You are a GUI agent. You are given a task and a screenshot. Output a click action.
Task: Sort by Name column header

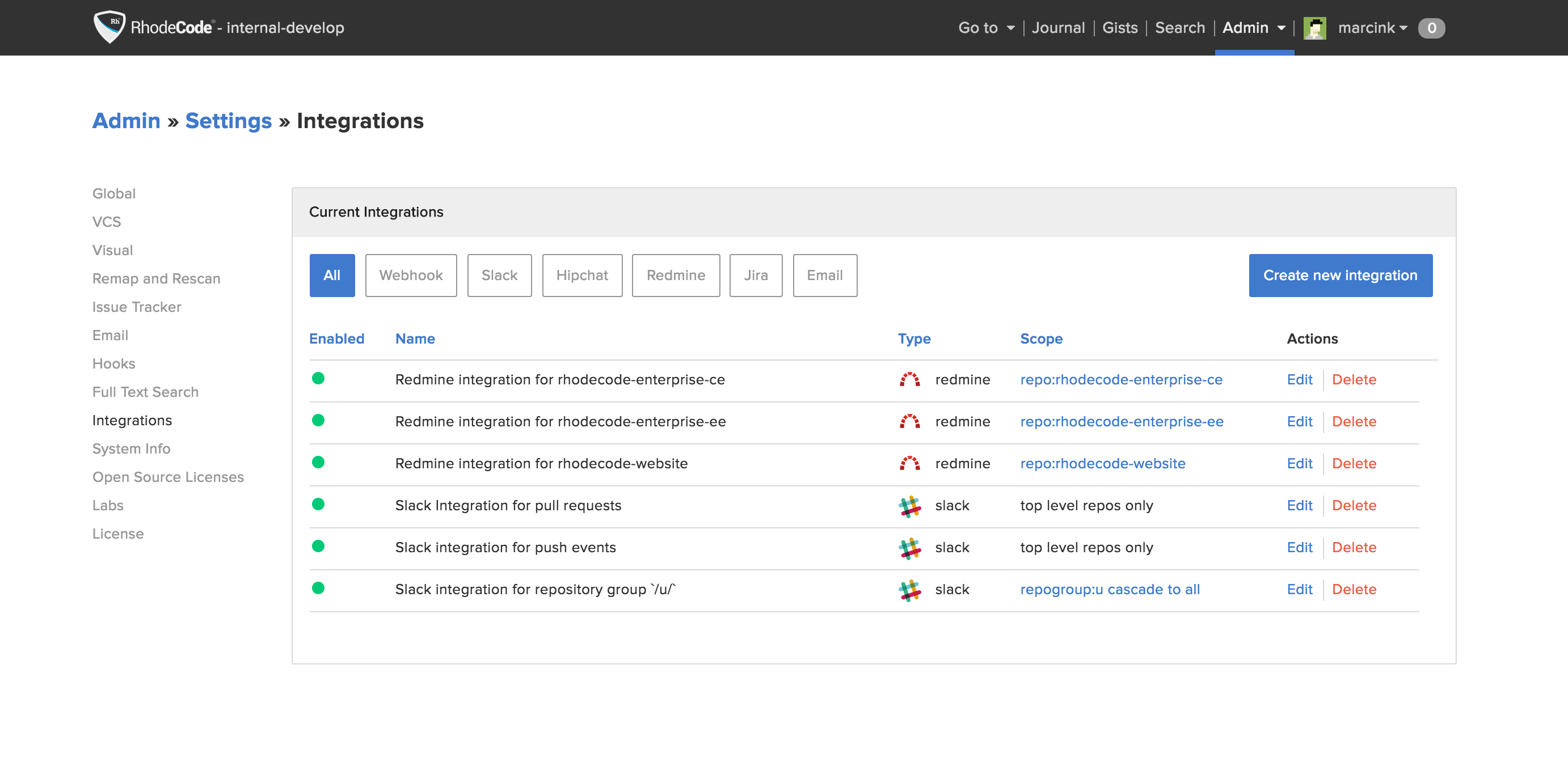pos(415,338)
